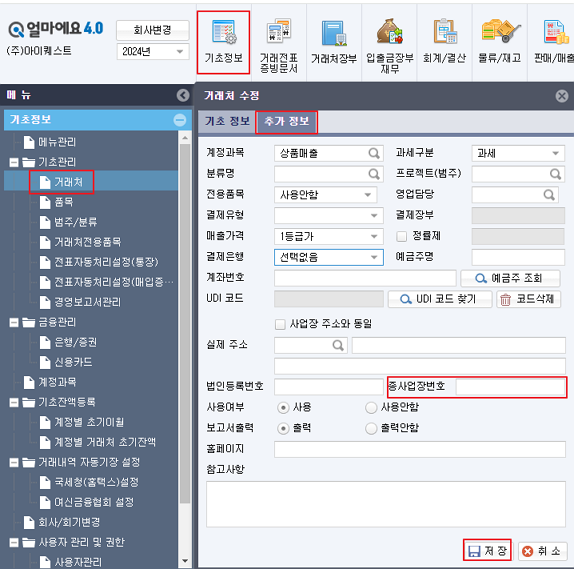Click the 예금주 조회 button
This screenshot has height=569, width=574.
(x=510, y=279)
